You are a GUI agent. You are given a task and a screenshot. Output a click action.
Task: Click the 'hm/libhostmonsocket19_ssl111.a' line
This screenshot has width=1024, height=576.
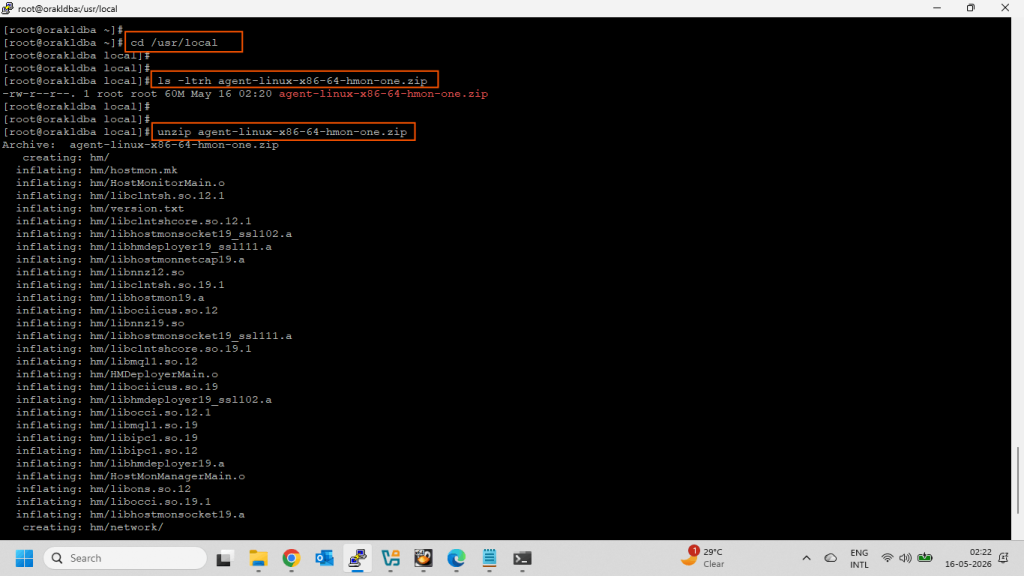tap(154, 336)
